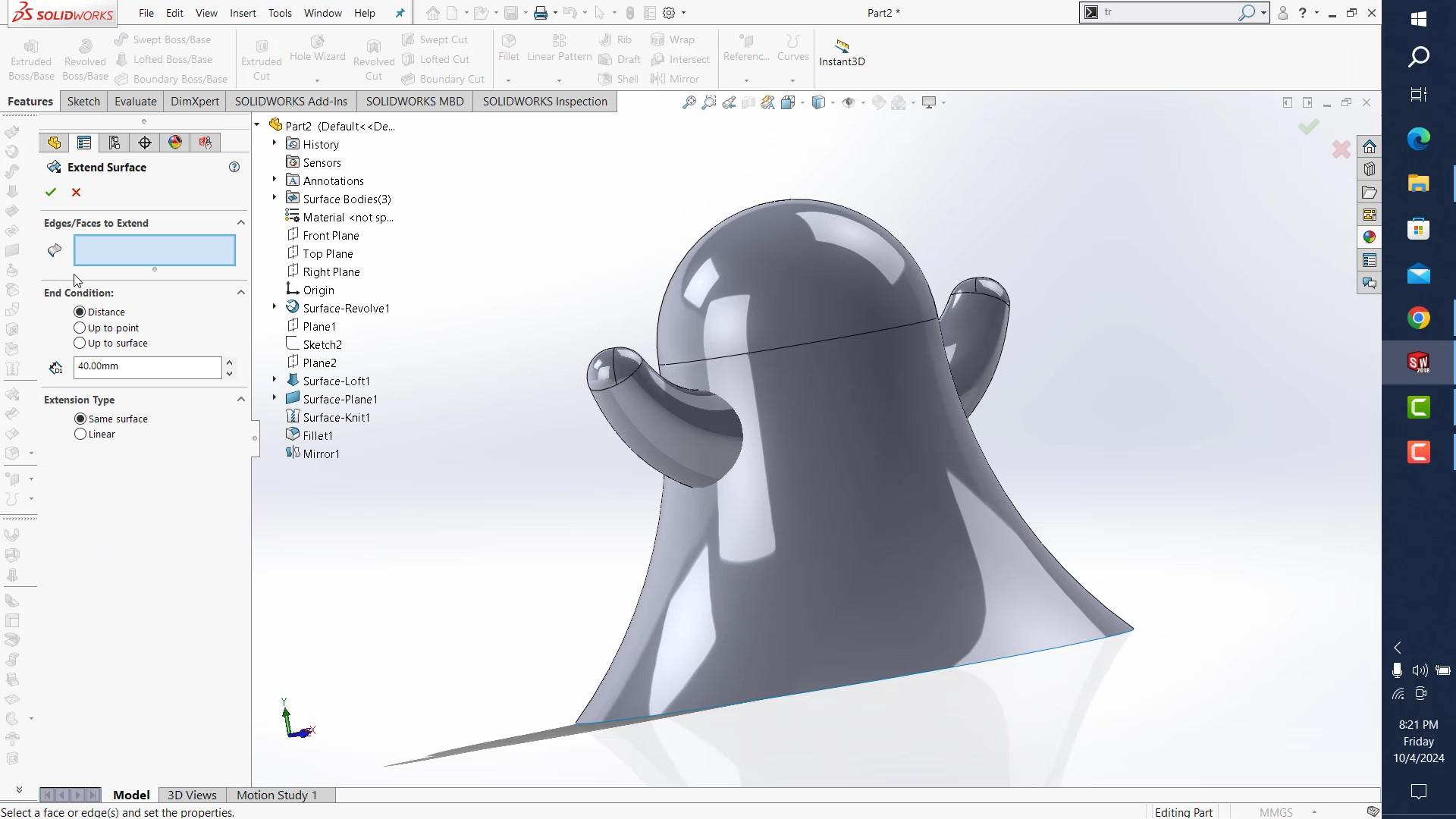Image resolution: width=1456 pixels, height=819 pixels.
Task: Open the Insert menu
Action: click(x=243, y=13)
